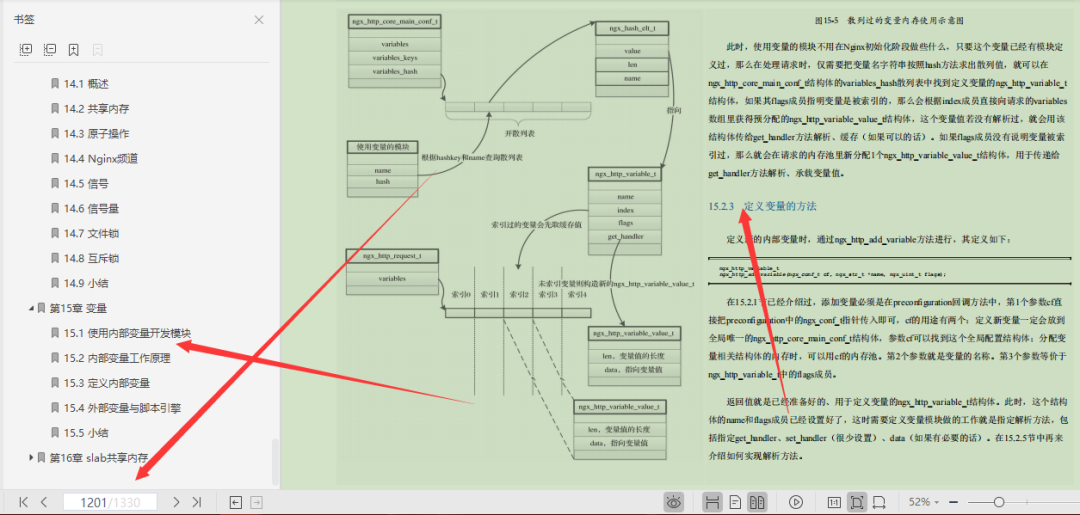Open the 52% zoom dropdown

click(924, 502)
